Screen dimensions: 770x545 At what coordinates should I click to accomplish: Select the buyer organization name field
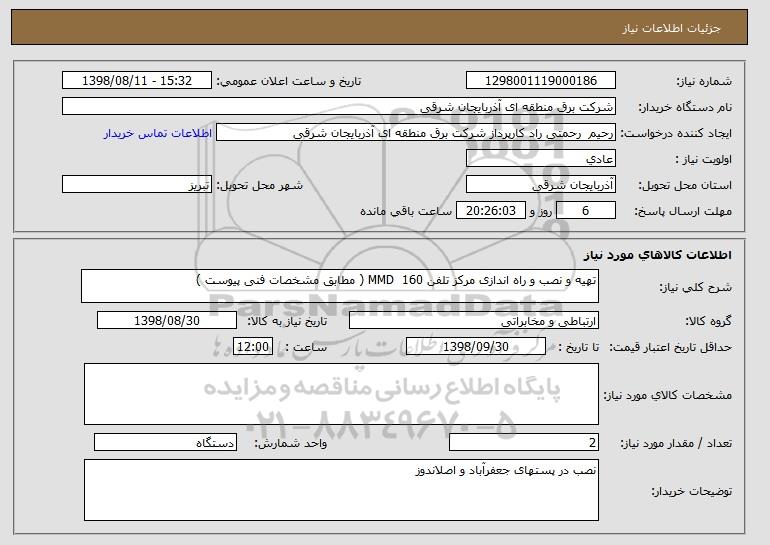(x=339, y=107)
